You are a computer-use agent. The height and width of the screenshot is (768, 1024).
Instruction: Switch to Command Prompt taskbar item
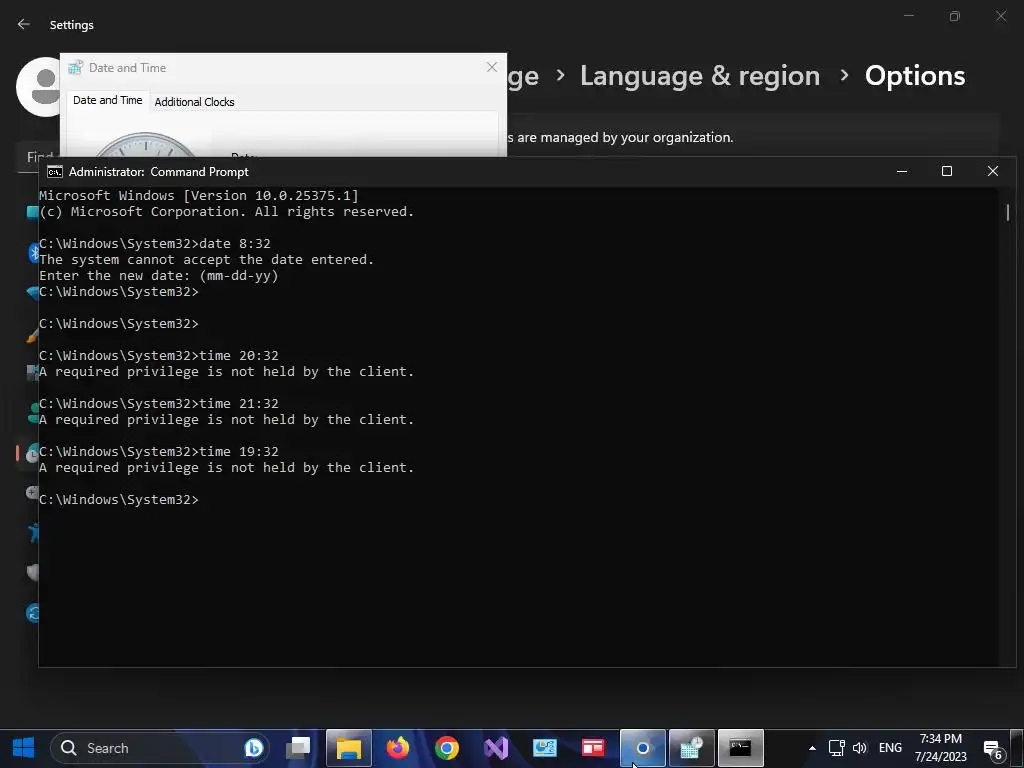click(741, 748)
